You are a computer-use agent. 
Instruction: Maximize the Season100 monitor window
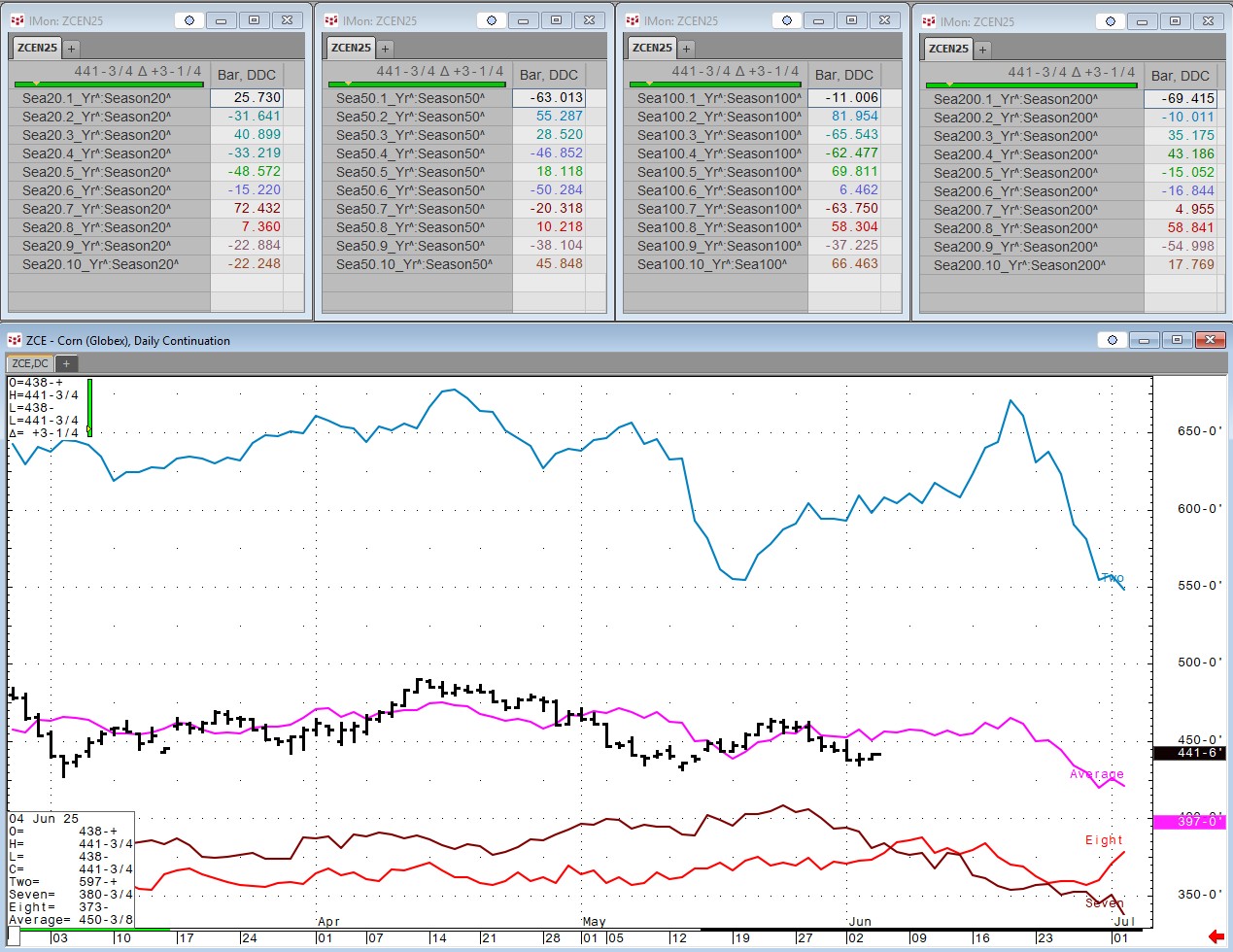point(851,20)
